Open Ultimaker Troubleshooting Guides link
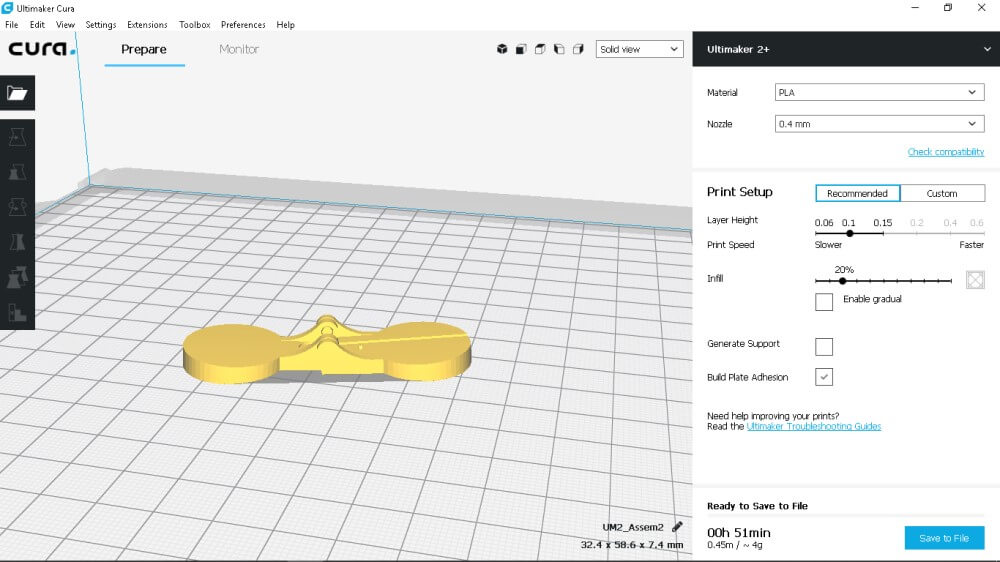 coord(814,426)
